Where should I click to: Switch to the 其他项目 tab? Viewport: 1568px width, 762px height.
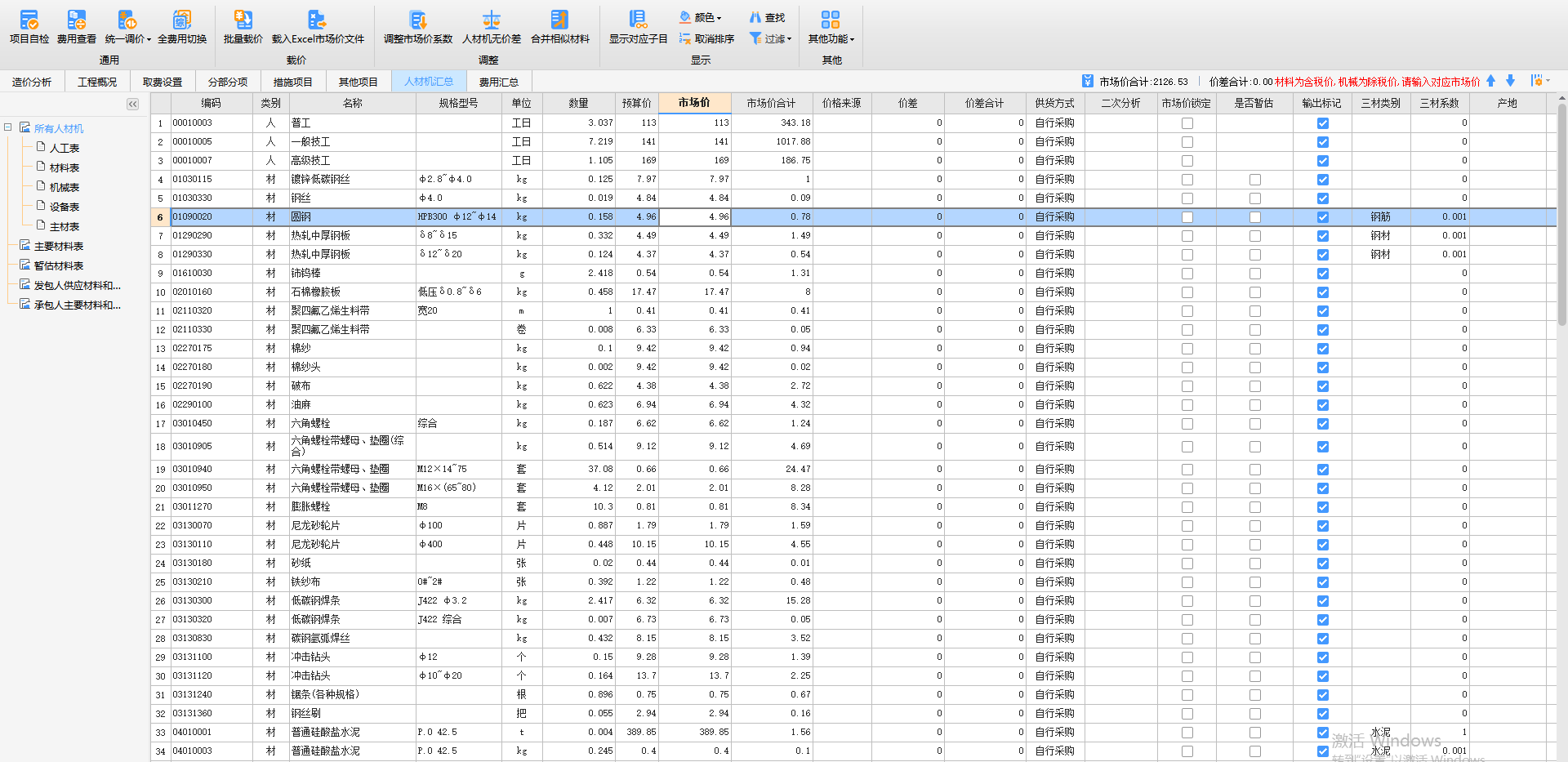pyautogui.click(x=359, y=82)
